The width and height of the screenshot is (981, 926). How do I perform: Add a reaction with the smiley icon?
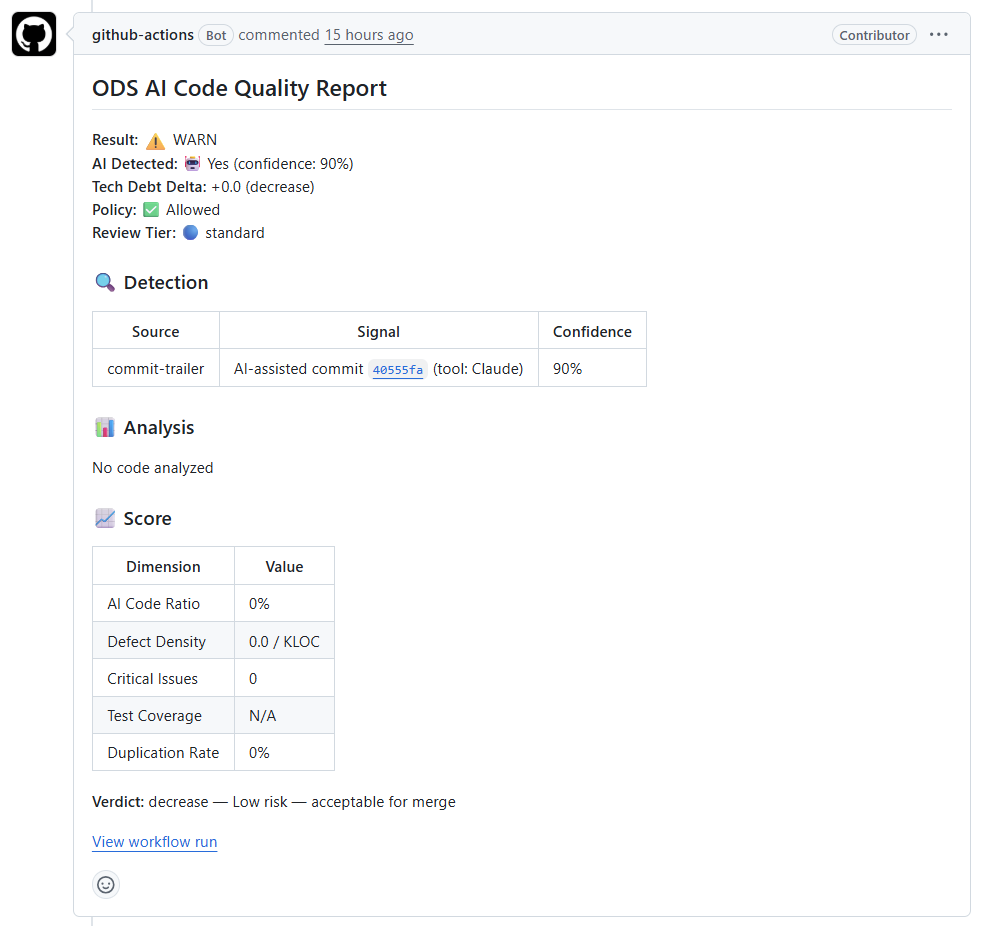coord(106,885)
